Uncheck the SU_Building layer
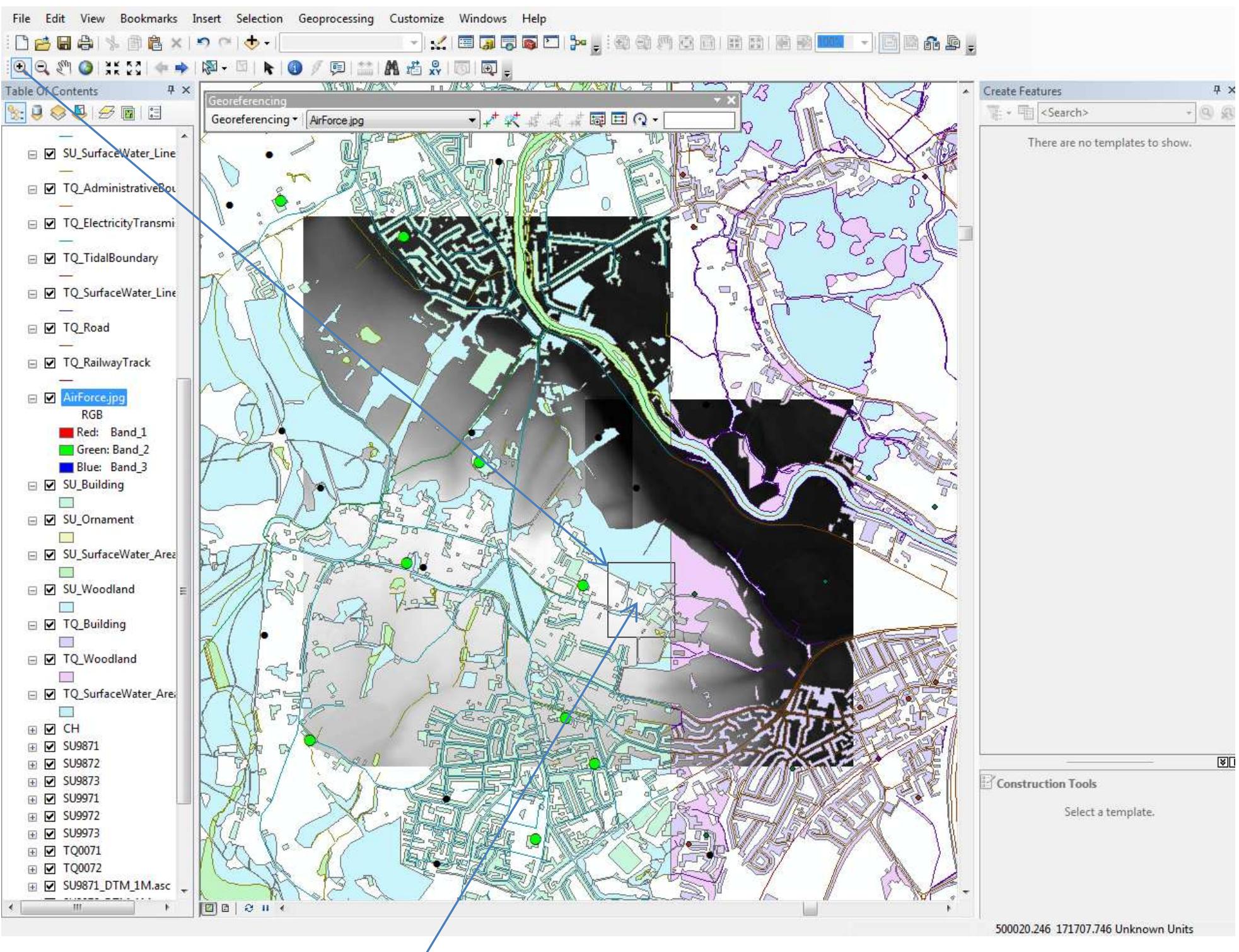Screen dimensions: 1239x952 pyautogui.click(x=50, y=485)
